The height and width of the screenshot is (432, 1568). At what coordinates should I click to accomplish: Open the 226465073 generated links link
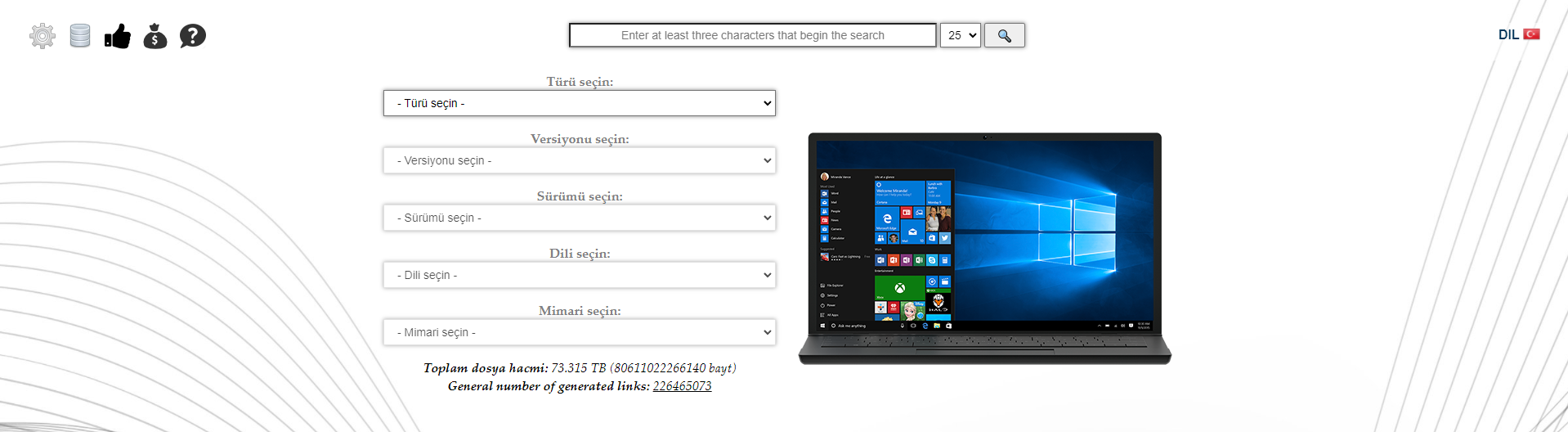click(682, 386)
